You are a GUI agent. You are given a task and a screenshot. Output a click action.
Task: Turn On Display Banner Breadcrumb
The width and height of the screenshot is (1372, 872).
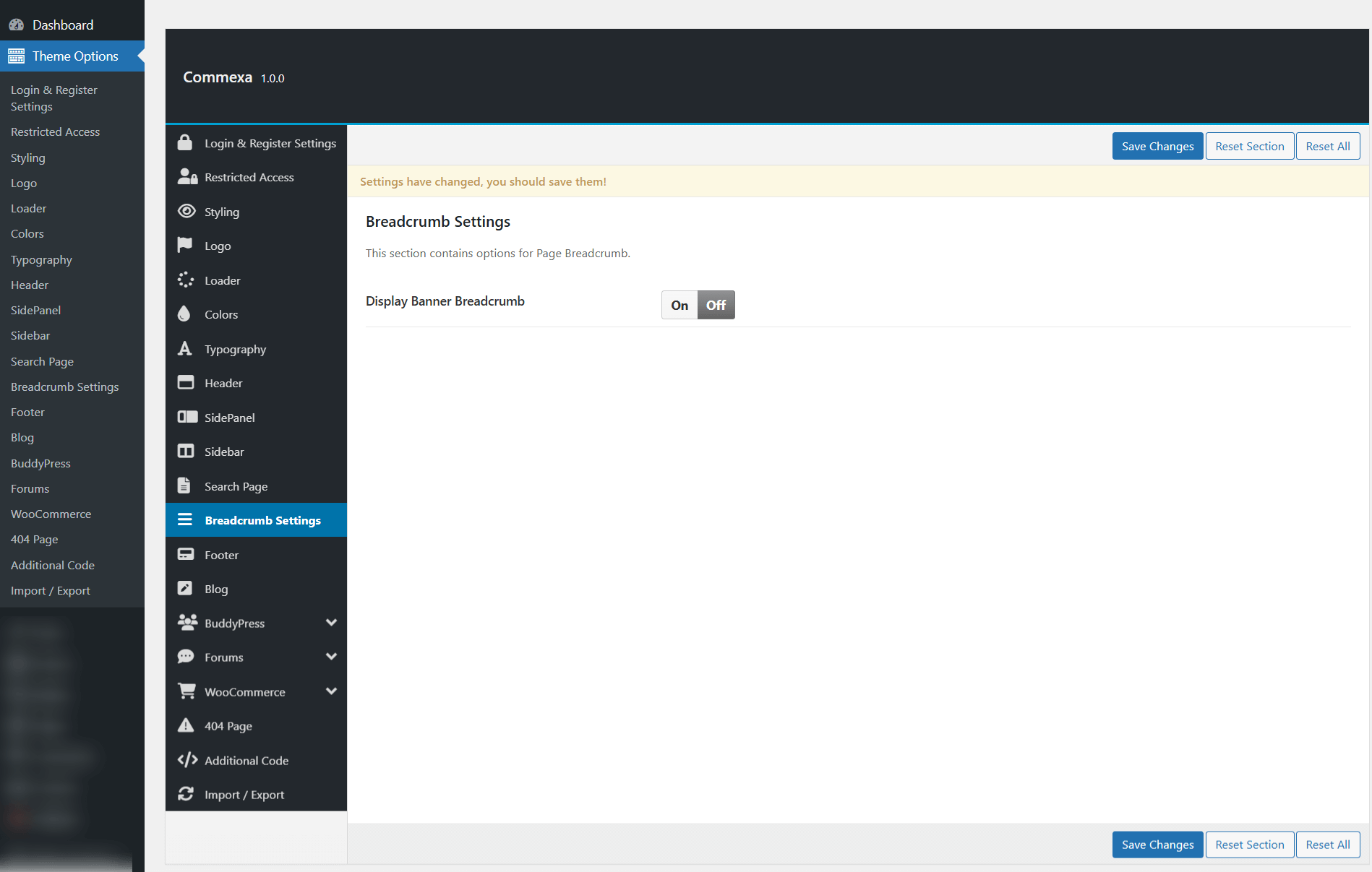point(679,305)
